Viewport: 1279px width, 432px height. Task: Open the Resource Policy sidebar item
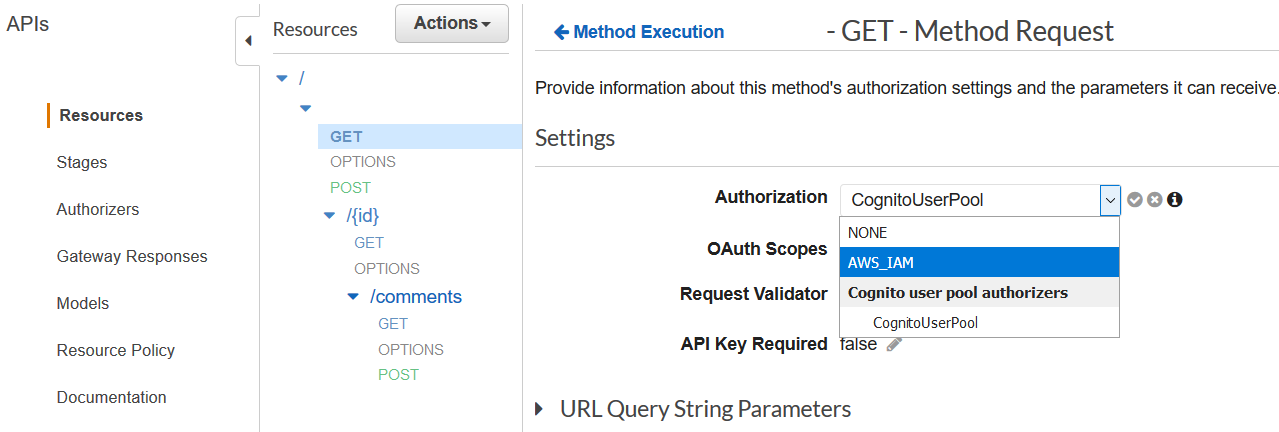click(116, 350)
